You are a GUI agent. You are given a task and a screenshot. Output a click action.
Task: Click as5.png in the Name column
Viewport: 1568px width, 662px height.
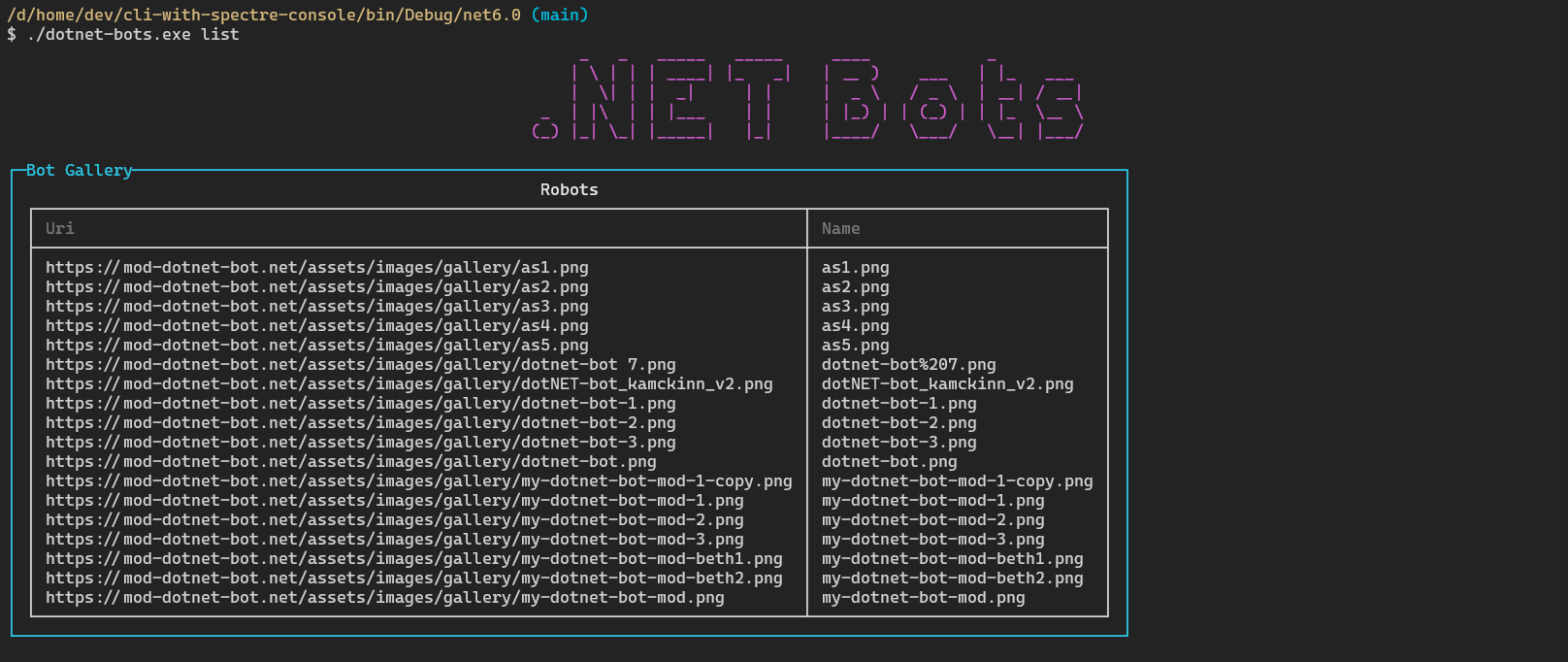pos(856,345)
